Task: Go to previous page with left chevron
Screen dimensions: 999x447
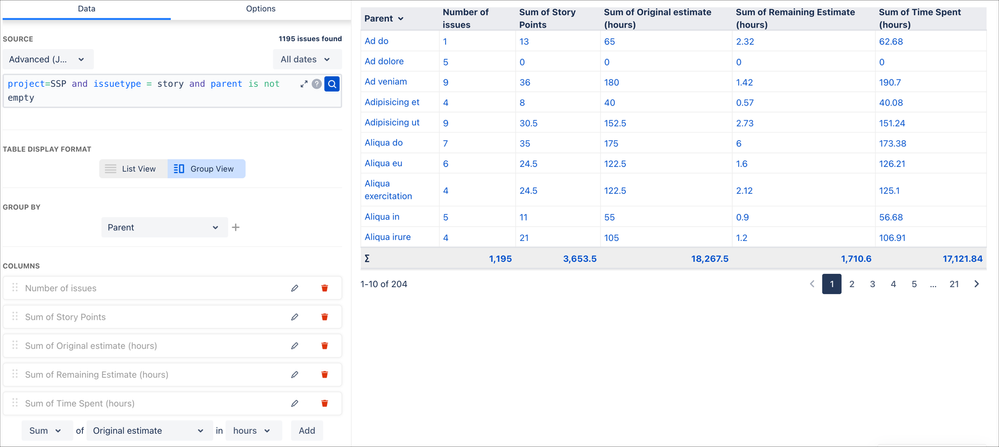Action: [812, 284]
